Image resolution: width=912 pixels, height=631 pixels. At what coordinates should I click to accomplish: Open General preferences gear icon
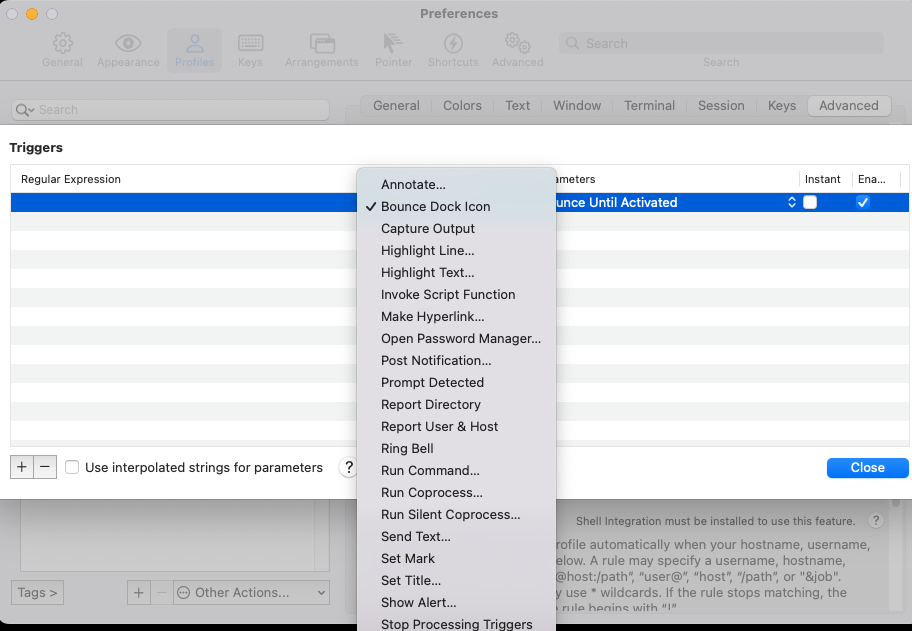pos(62,43)
